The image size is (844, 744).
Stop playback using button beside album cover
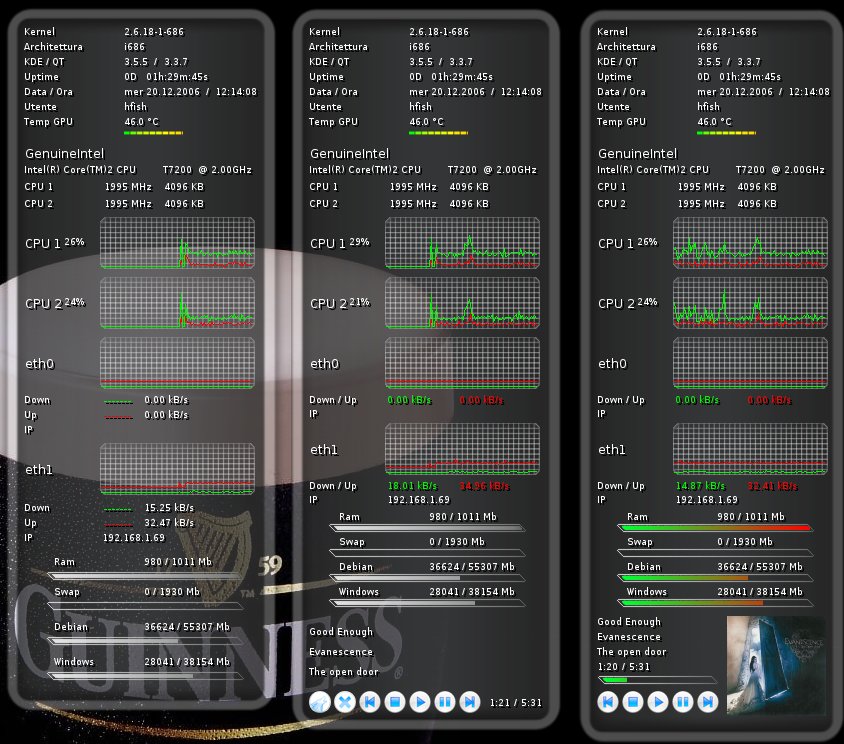click(x=633, y=702)
